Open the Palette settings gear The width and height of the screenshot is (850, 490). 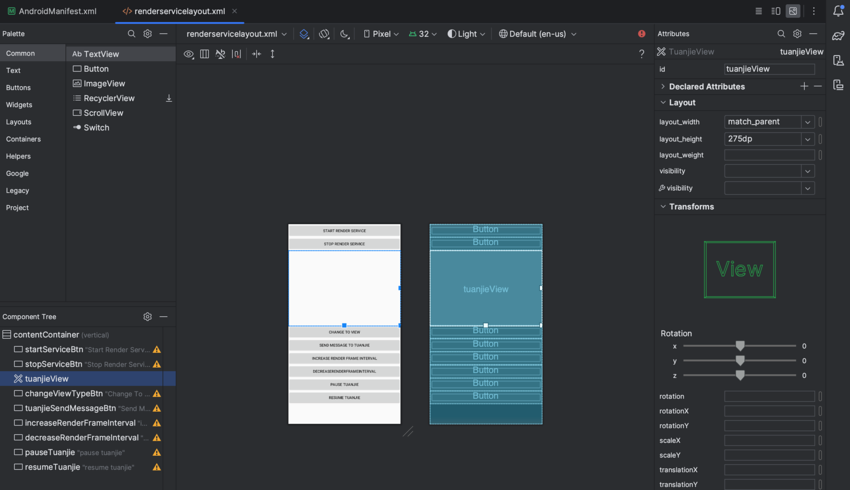coord(147,34)
